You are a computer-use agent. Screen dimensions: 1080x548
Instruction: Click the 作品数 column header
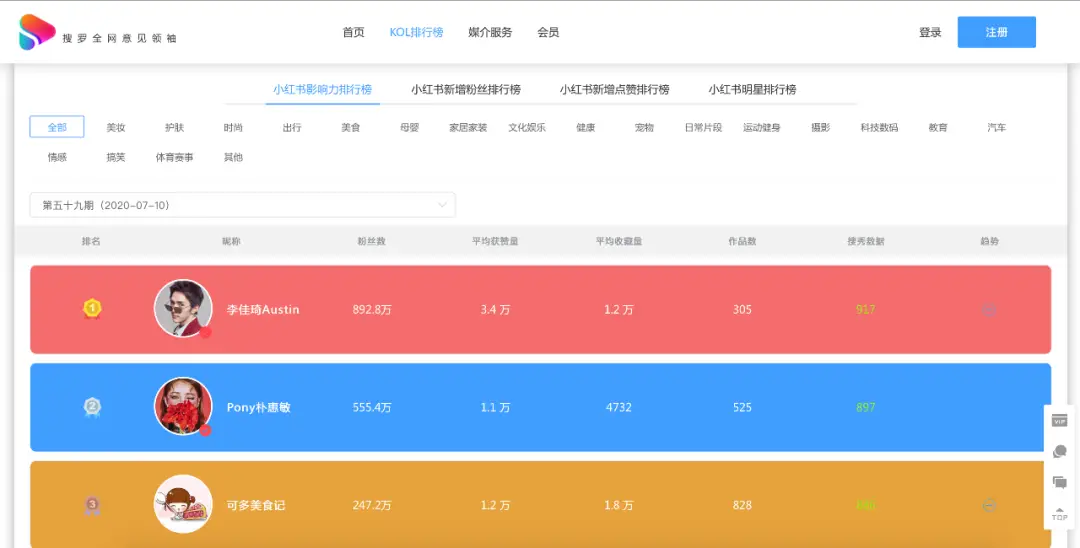pos(742,242)
